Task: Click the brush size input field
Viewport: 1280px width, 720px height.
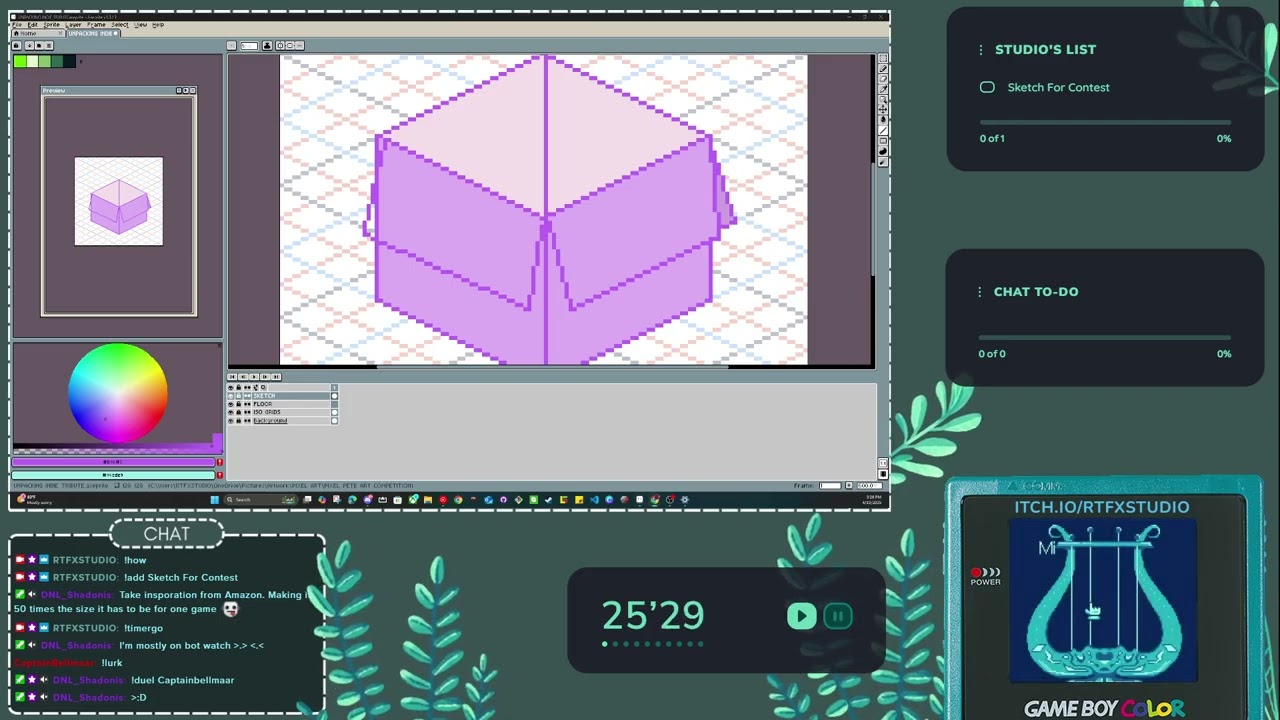Action: [249, 45]
